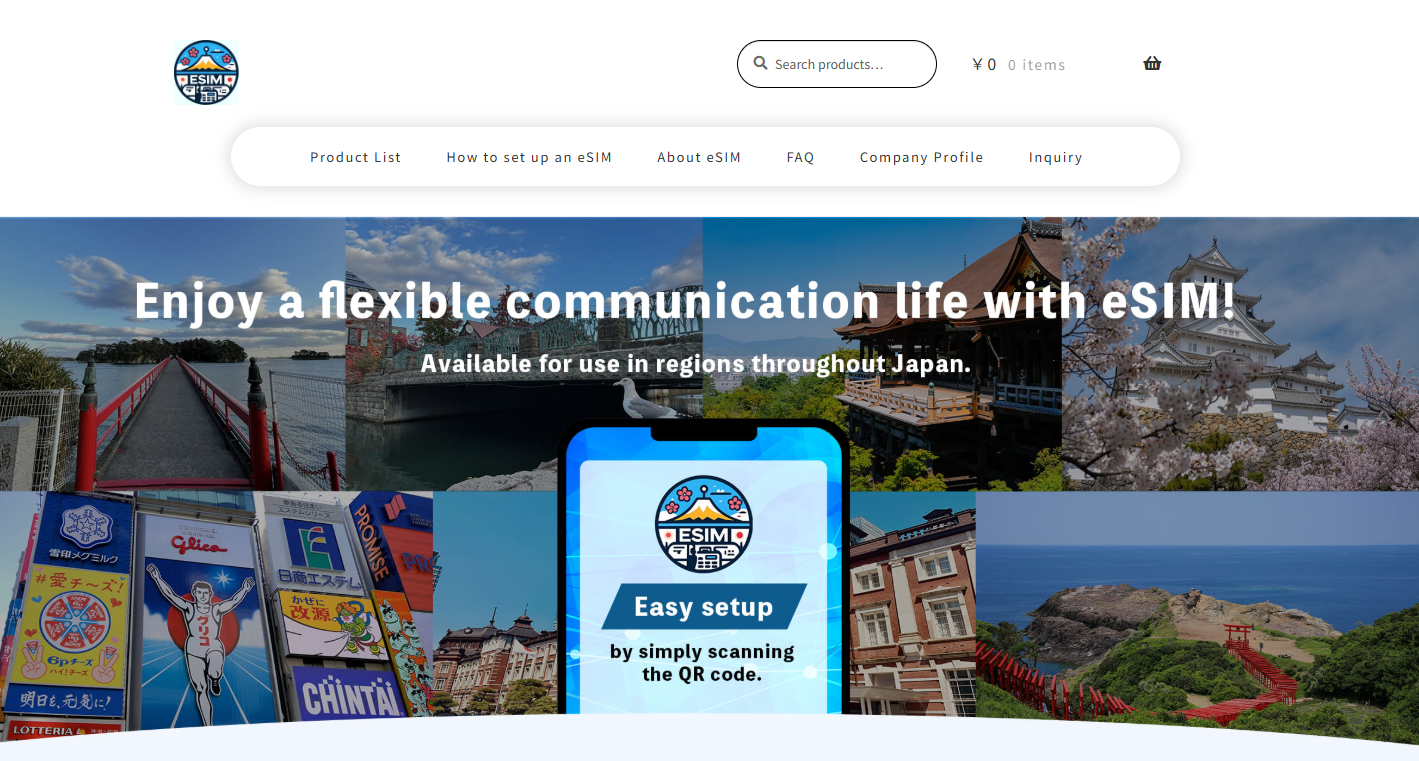Click the ESIM badge on the phone screen
The height and width of the screenshot is (761, 1419).
click(703, 524)
